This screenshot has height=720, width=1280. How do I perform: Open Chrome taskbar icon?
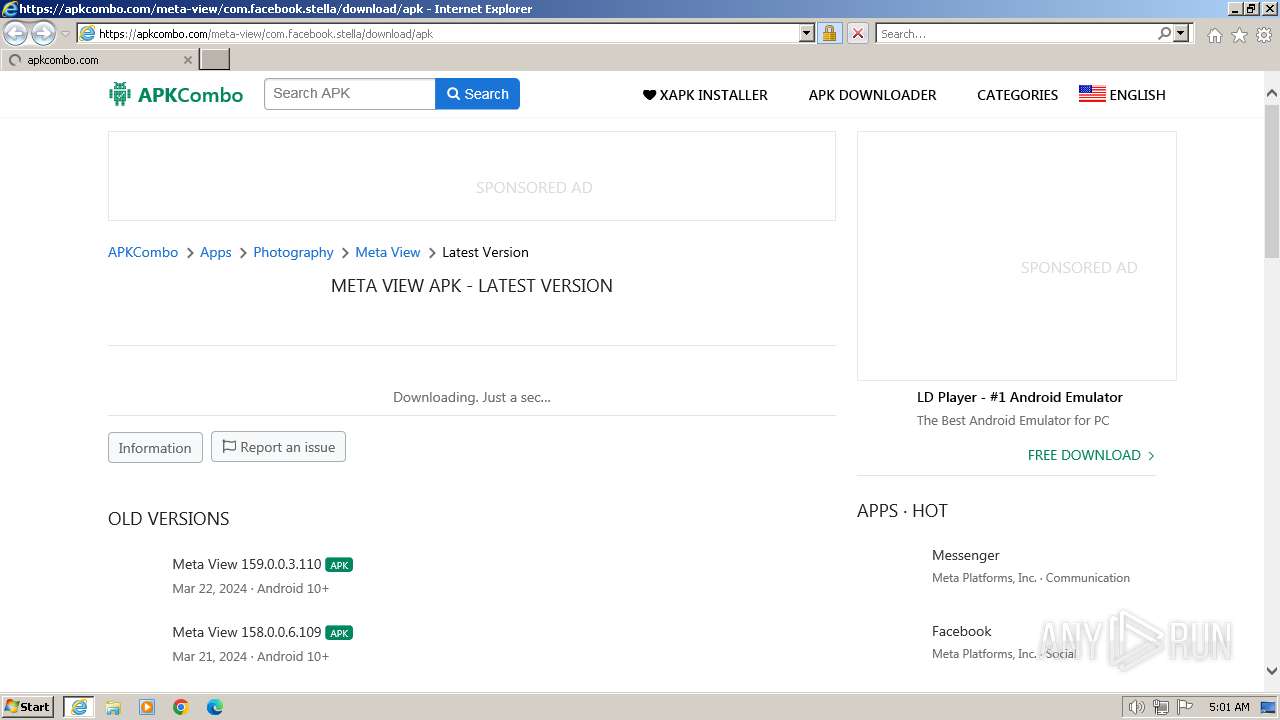[181, 707]
